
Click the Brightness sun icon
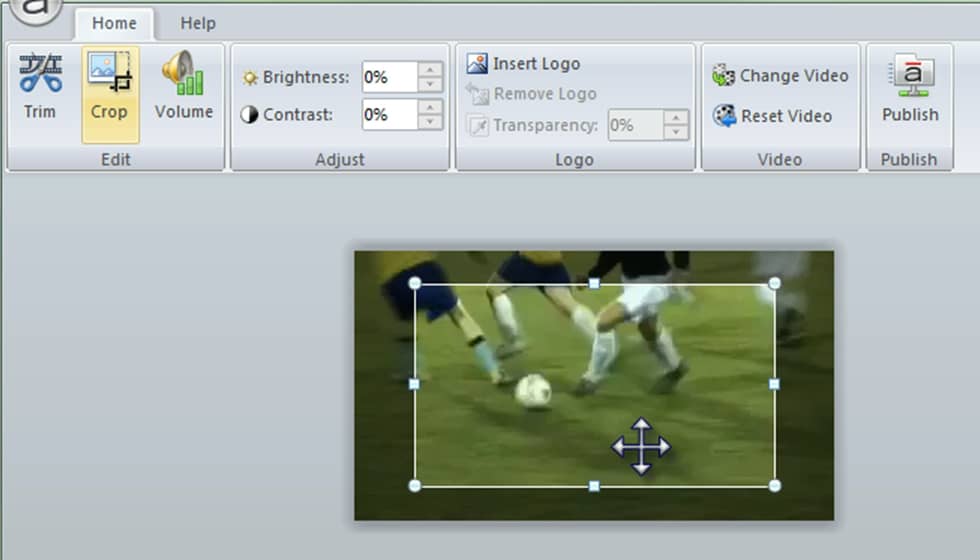(x=250, y=78)
